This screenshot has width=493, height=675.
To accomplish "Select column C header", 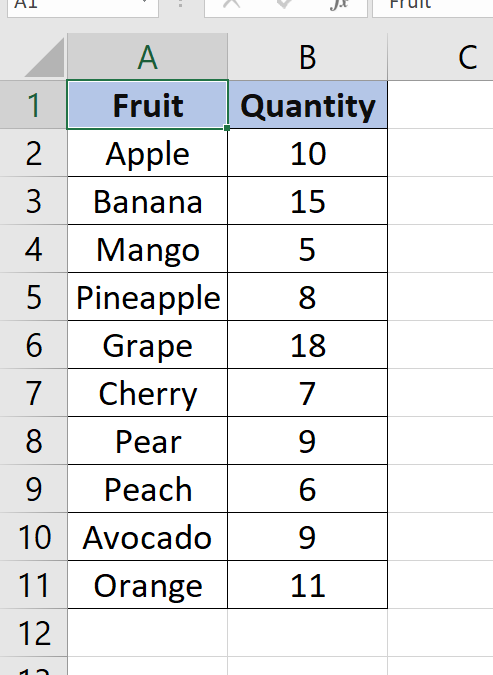I will point(440,57).
